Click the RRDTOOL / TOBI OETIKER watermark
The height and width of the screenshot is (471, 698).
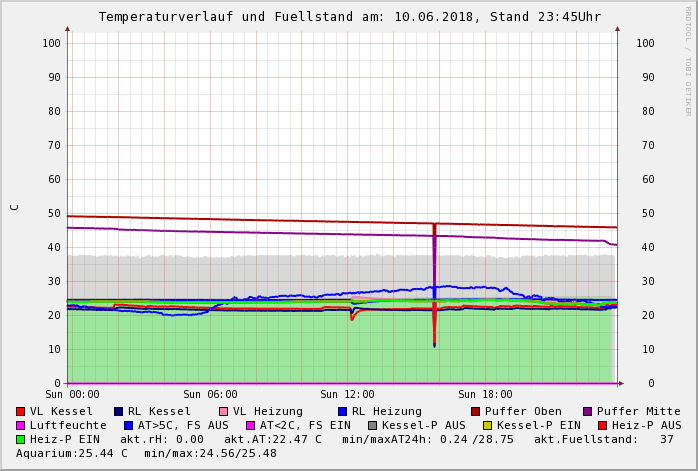[x=688, y=60]
